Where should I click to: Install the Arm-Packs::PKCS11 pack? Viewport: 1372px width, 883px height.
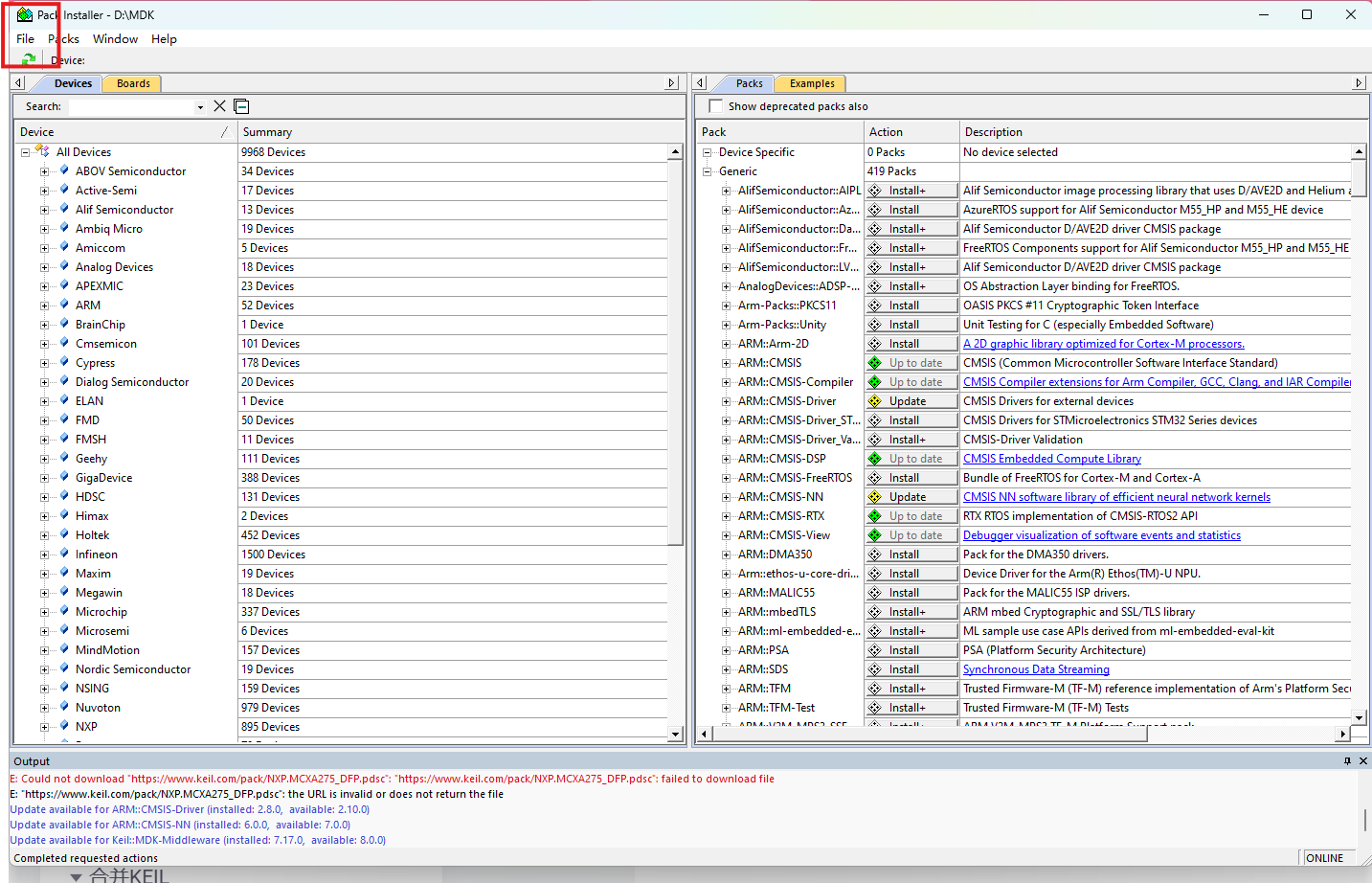pyautogui.click(x=911, y=306)
